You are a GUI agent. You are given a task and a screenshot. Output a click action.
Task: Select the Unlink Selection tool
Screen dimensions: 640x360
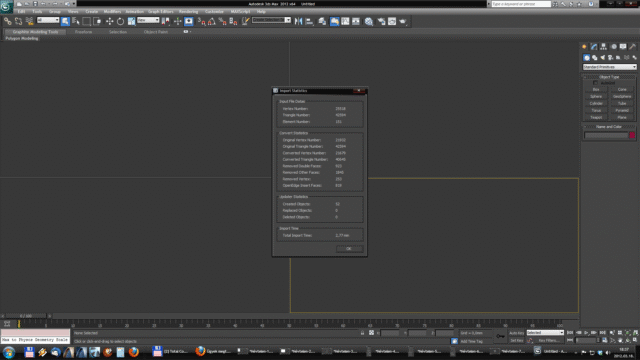(18, 21)
